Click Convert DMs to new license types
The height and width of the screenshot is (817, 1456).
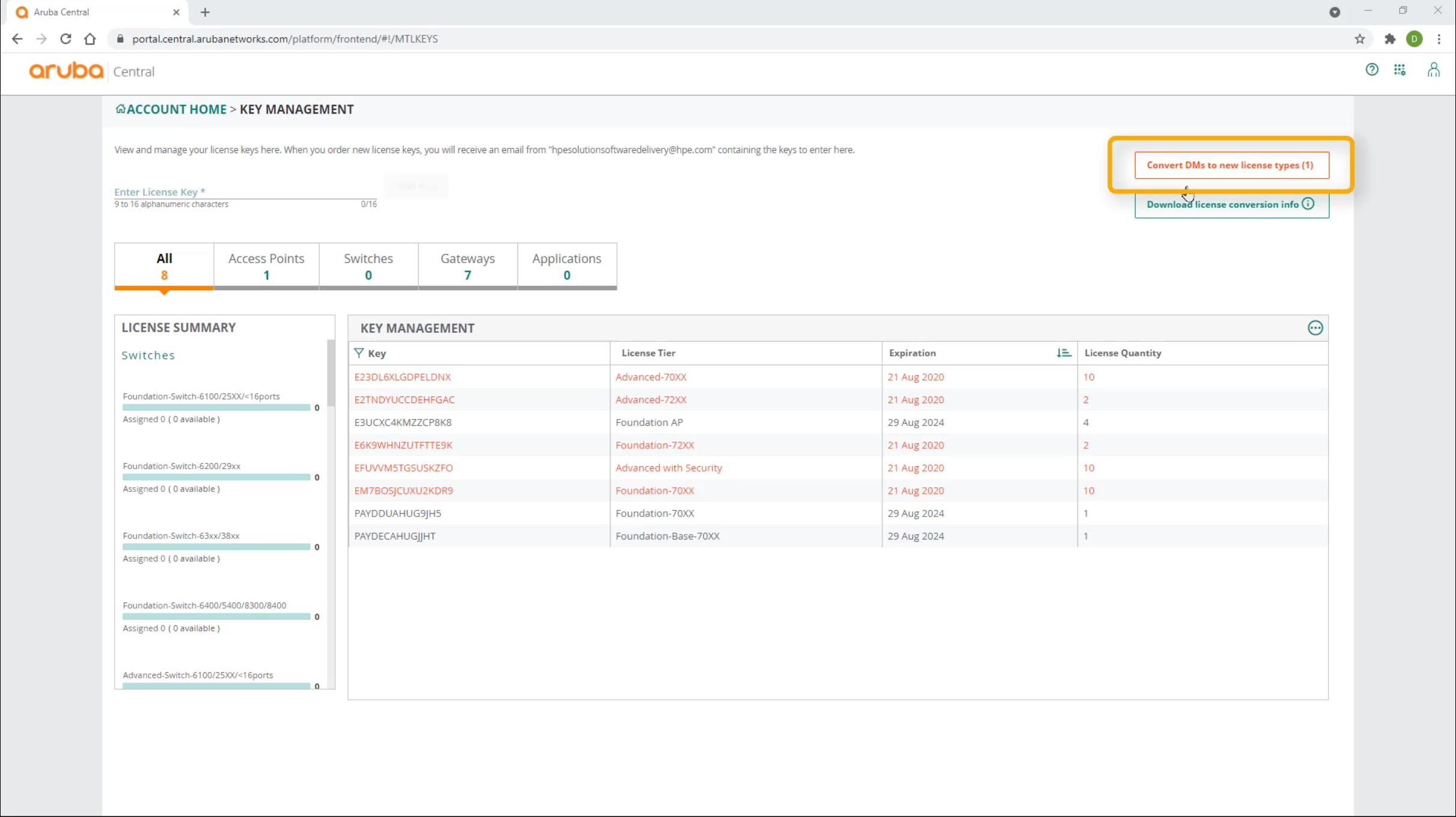pyautogui.click(x=1231, y=165)
